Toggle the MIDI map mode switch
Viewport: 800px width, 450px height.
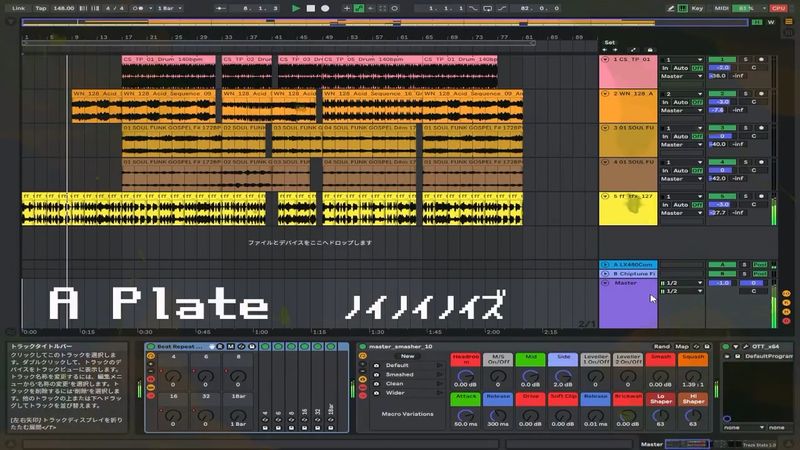[723, 8]
